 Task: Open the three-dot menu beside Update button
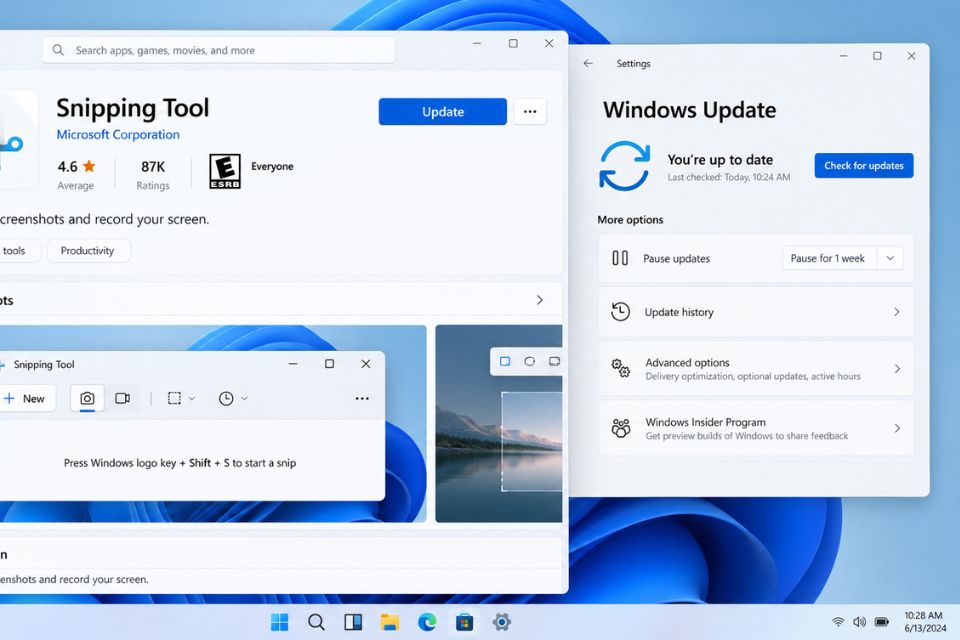(530, 111)
